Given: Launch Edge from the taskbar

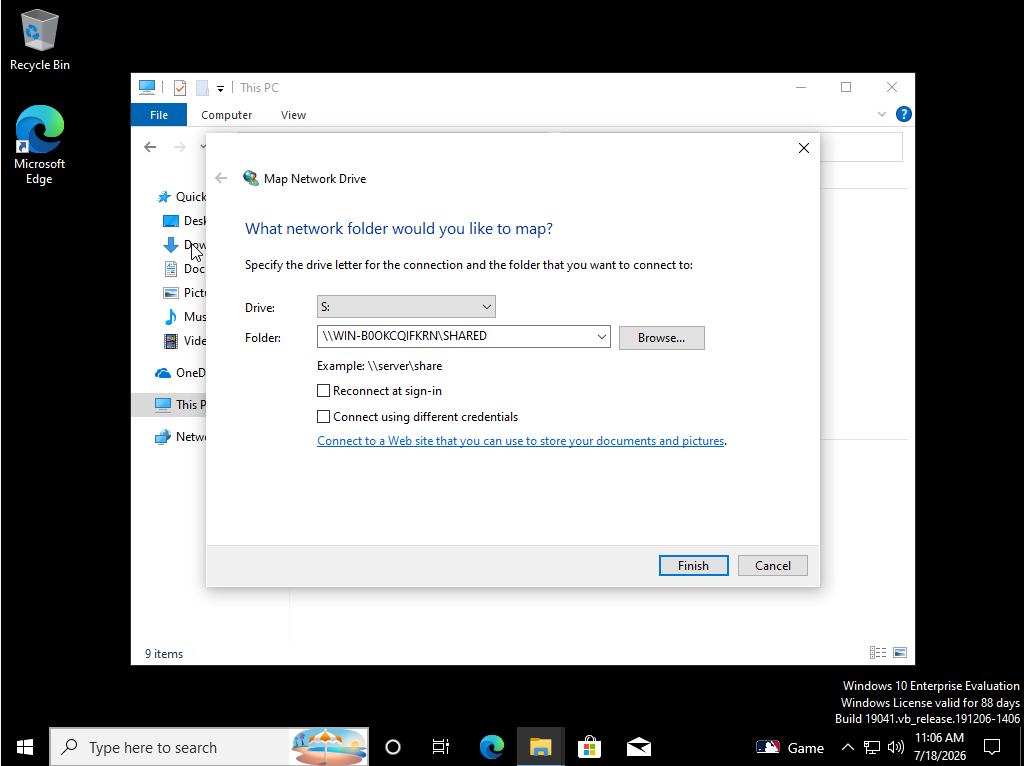Looking at the screenshot, I should pos(491,747).
